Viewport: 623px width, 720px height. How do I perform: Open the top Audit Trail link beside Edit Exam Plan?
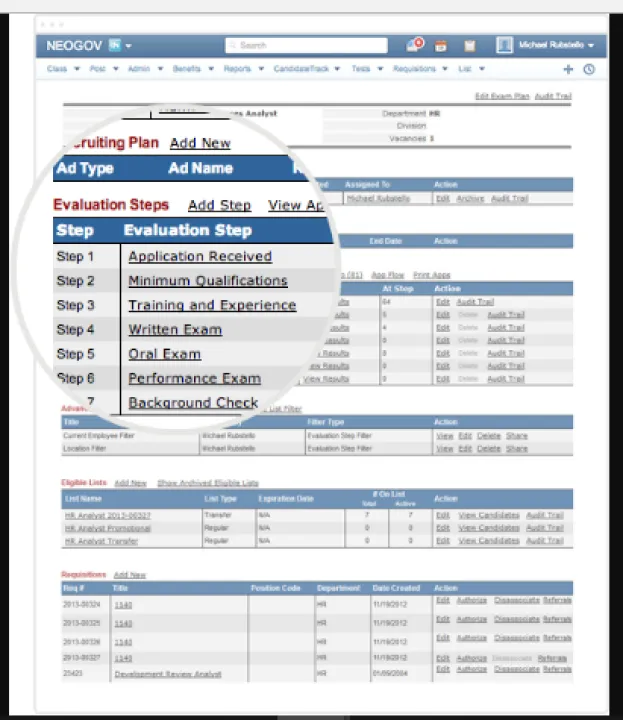(x=553, y=96)
